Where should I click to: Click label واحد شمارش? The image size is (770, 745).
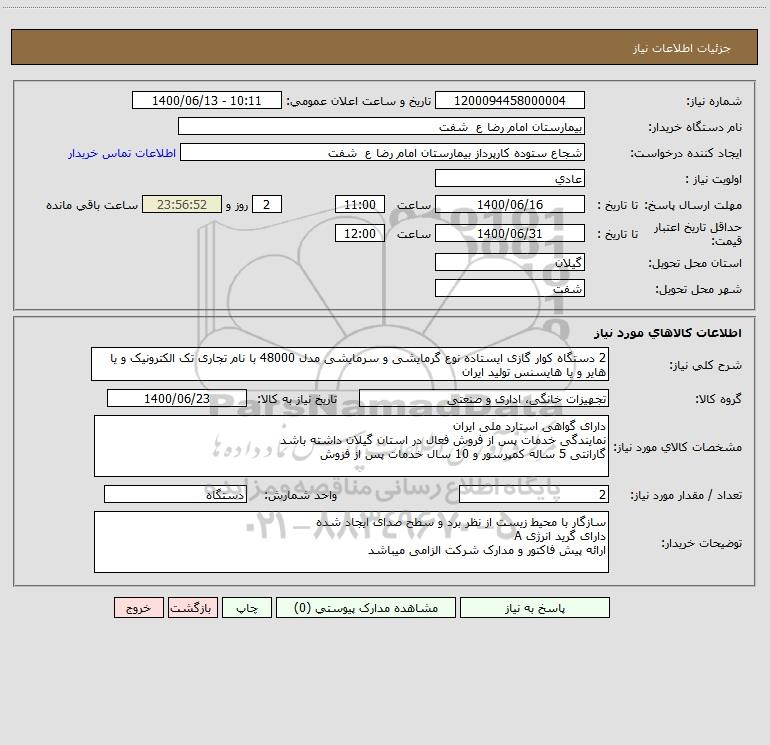tap(301, 496)
